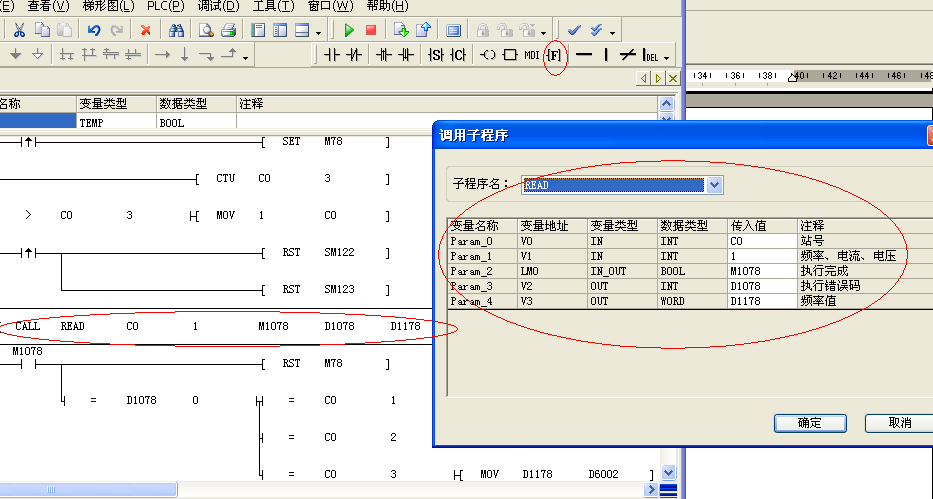Click the Undo arrow icon
This screenshot has width=933, height=499.
[94, 30]
